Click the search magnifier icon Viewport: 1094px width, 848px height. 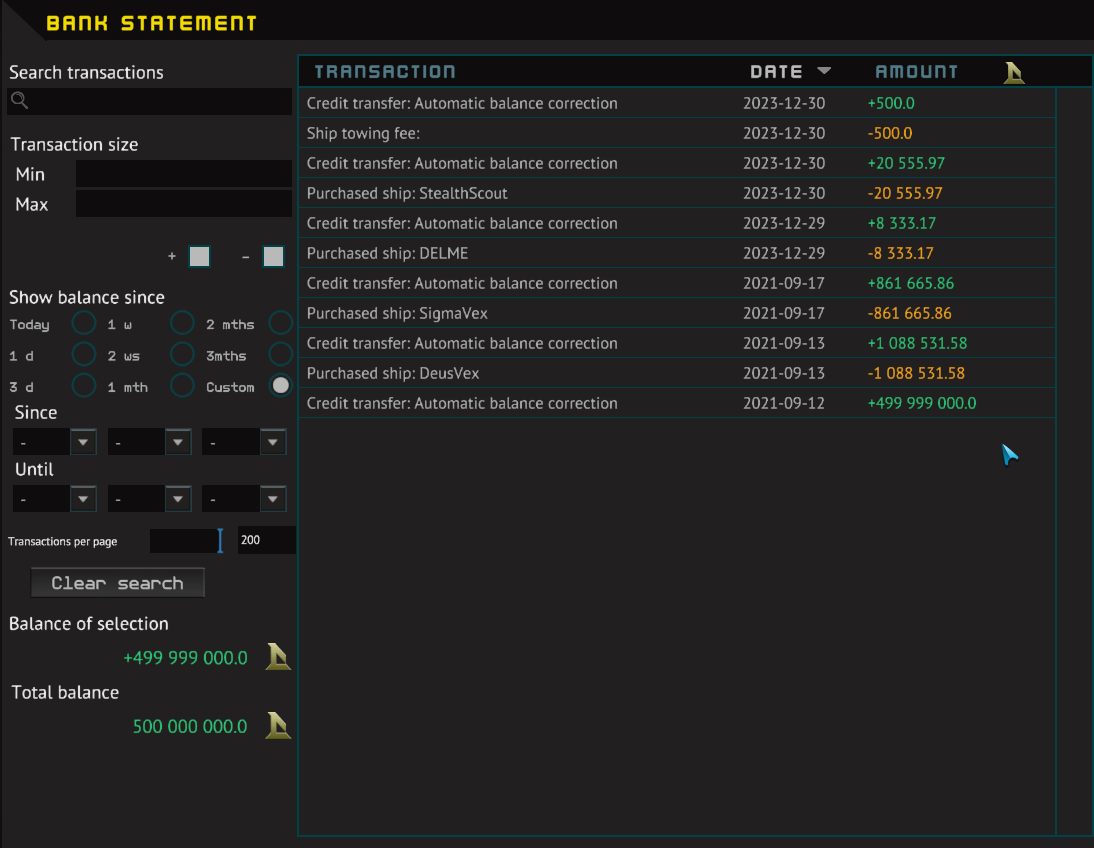pyautogui.click(x=19, y=101)
